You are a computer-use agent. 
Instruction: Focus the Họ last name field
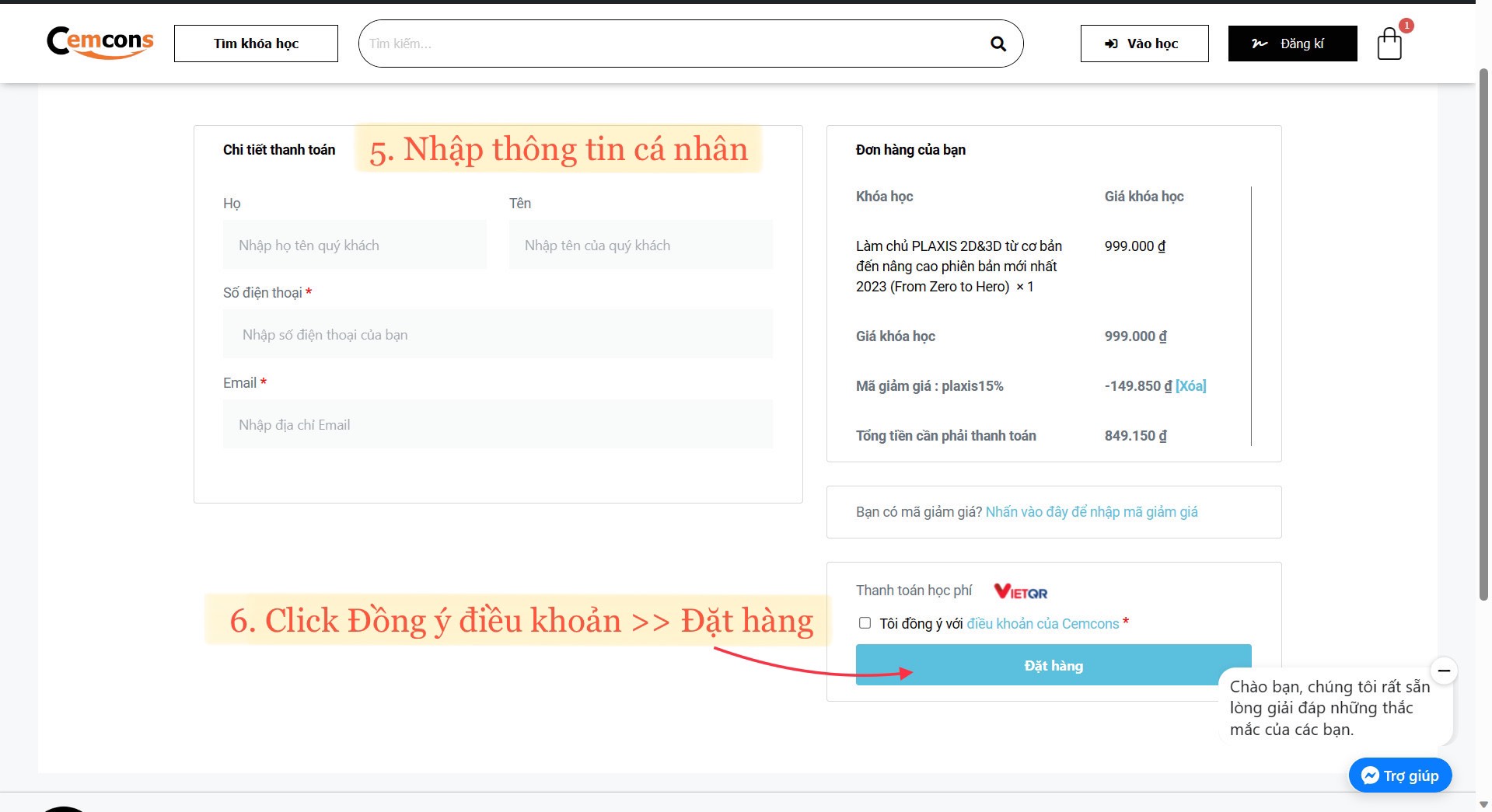[x=355, y=246]
